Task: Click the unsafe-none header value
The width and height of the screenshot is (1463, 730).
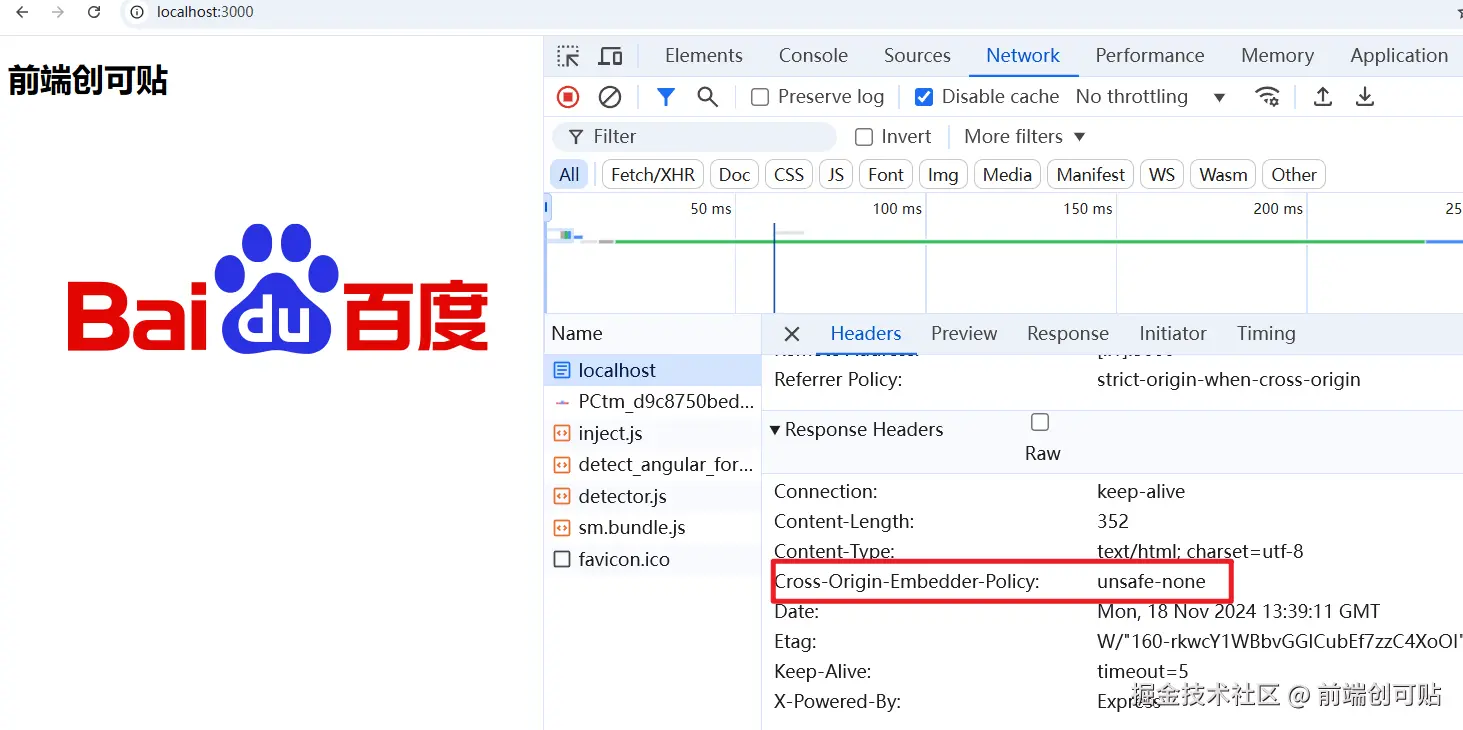Action: coord(1151,582)
